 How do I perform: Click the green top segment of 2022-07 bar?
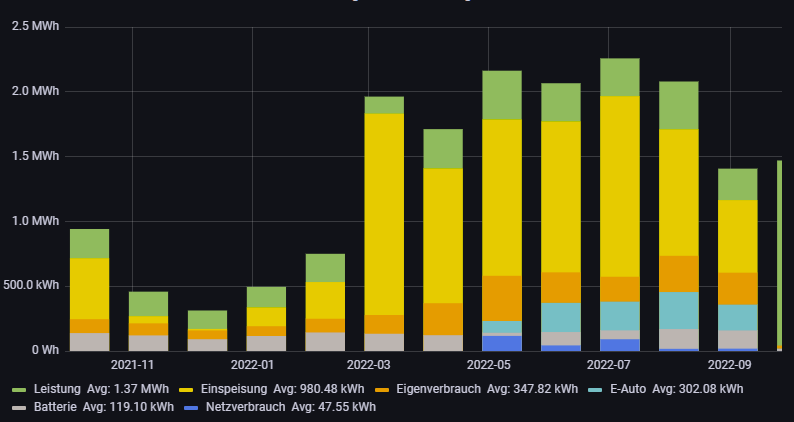[619, 77]
